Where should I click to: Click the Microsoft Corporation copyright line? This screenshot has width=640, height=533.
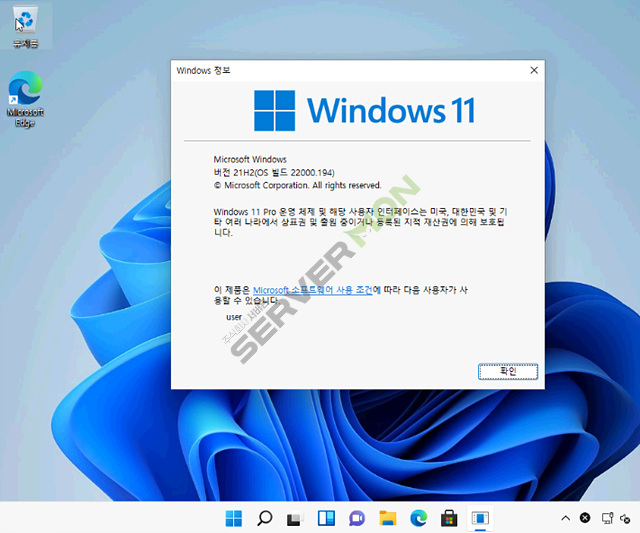[298, 185]
